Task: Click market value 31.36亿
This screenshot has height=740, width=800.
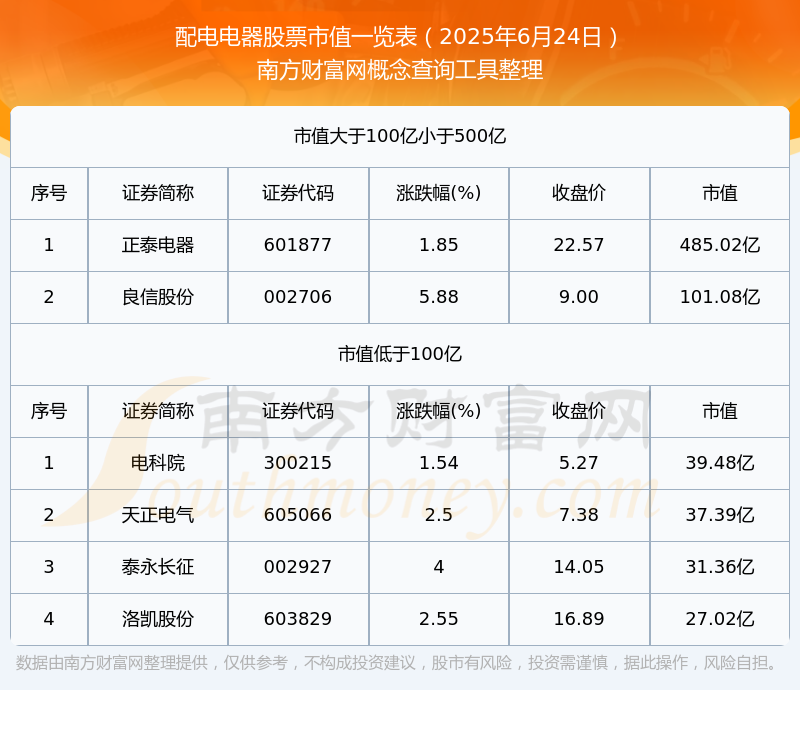Action: pyautogui.click(x=719, y=567)
